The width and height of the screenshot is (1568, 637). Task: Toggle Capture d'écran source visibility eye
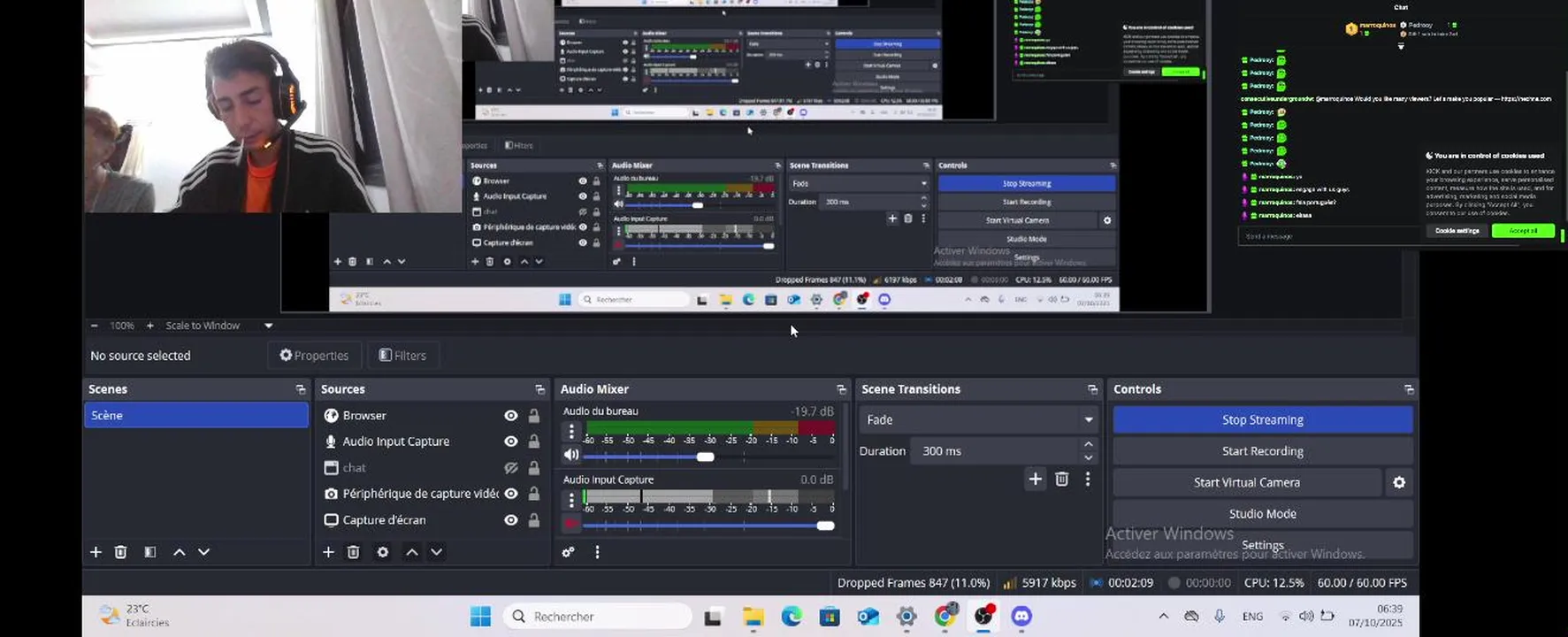coord(511,520)
